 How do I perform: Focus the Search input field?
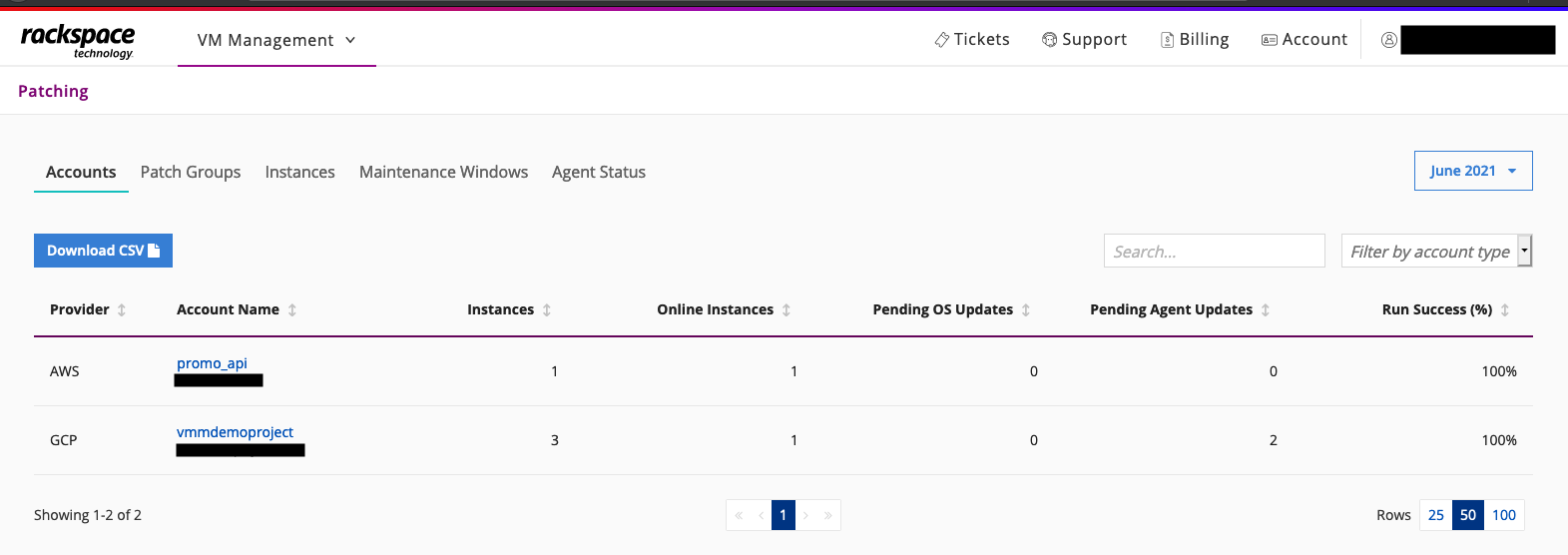click(x=1214, y=251)
